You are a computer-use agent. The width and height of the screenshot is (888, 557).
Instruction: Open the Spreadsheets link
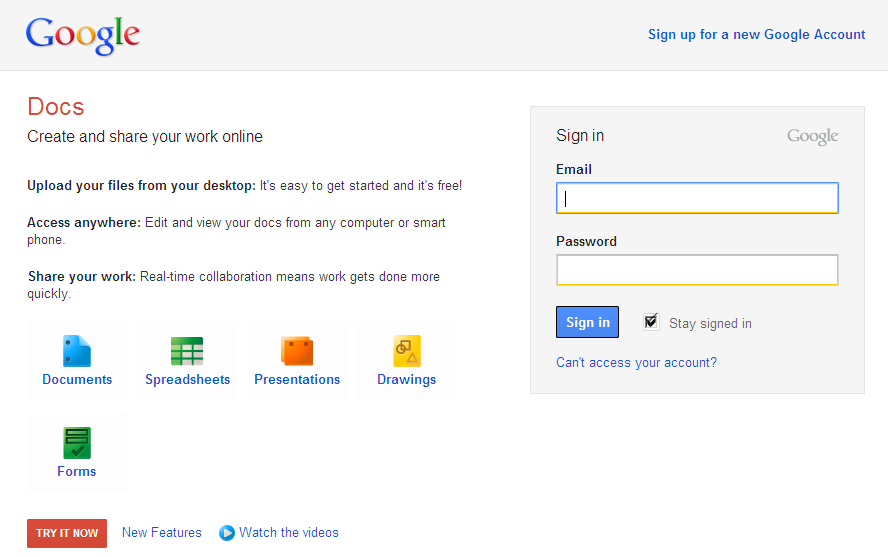pos(187,379)
